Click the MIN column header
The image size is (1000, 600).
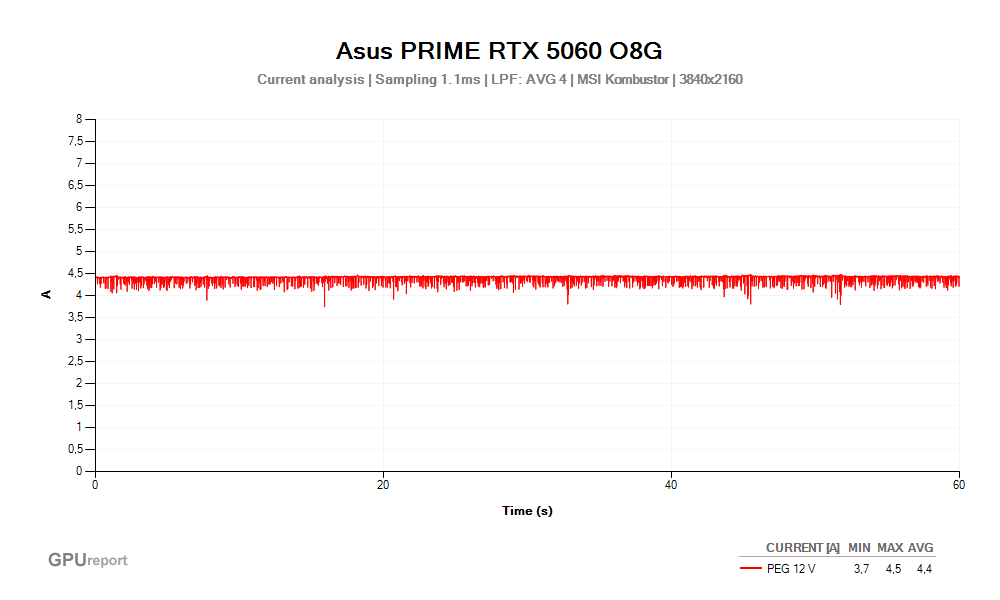coord(859,548)
